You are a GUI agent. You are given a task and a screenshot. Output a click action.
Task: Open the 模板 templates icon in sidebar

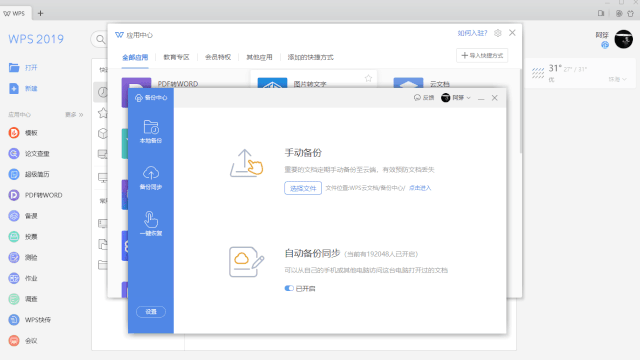coord(14,133)
